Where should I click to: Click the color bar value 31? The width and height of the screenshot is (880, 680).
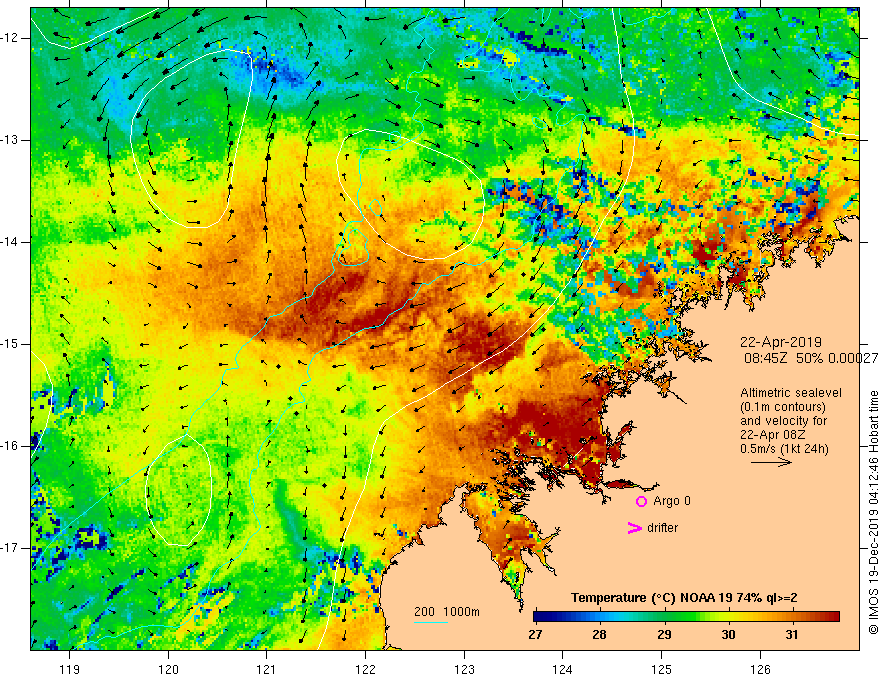791,635
